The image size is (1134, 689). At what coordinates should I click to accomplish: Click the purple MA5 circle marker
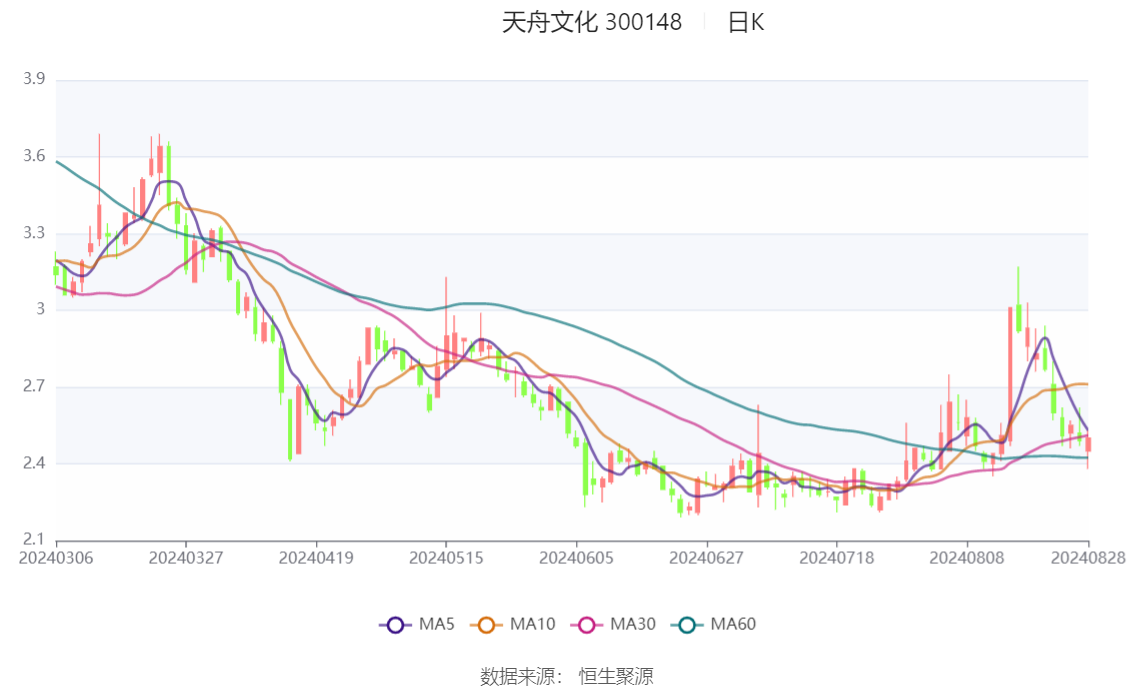[x=395, y=625]
